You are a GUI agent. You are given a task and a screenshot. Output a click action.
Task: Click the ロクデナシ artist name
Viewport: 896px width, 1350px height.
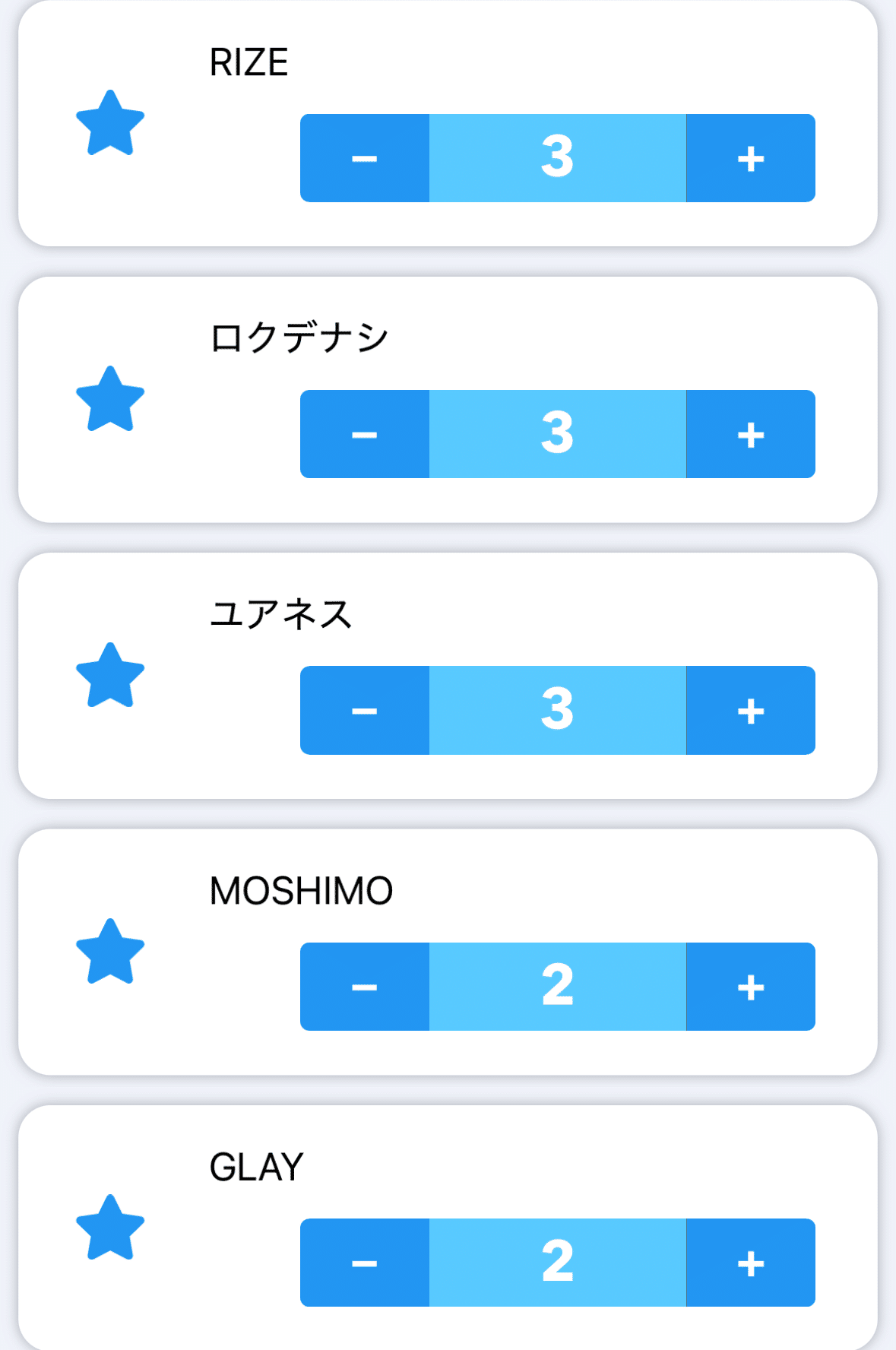click(299, 338)
